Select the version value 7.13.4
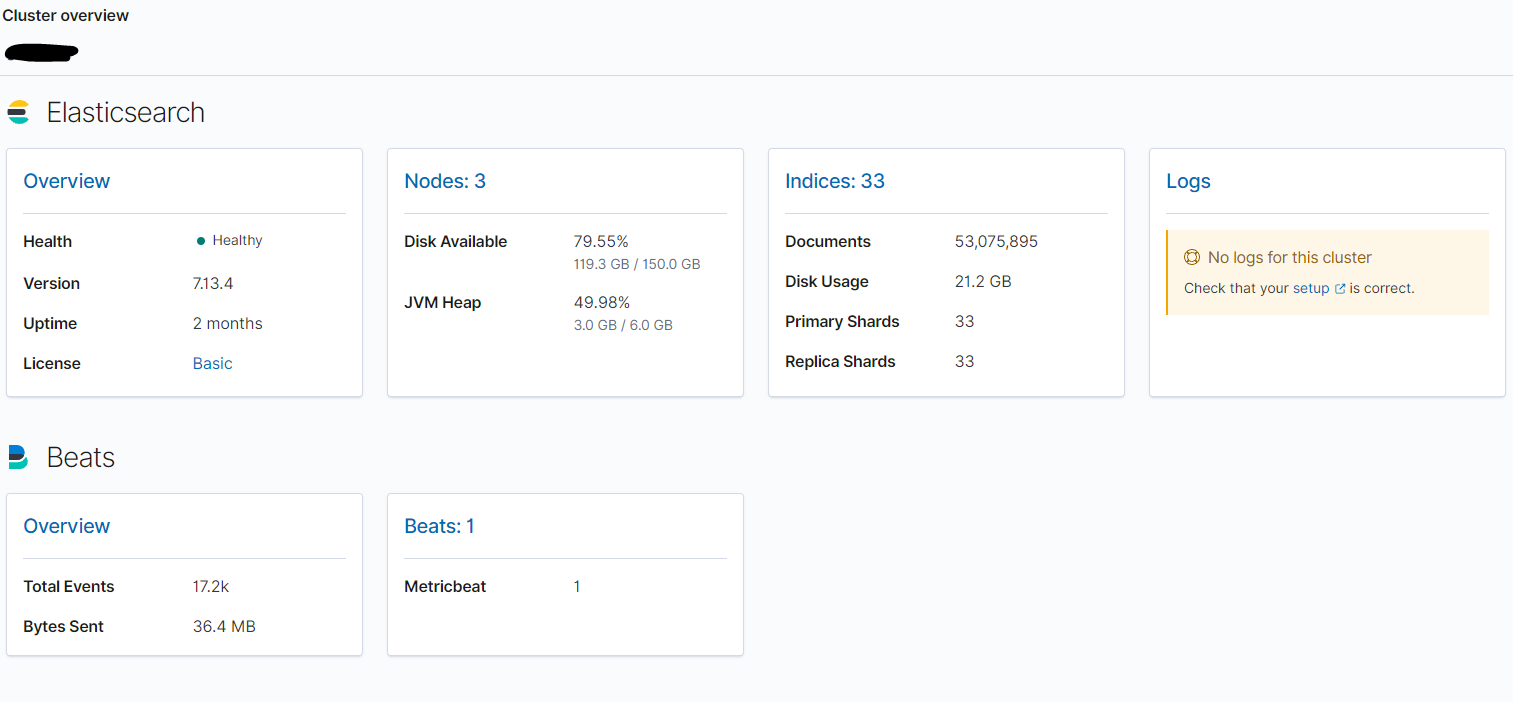Viewport: 1513px width, 702px height. tap(213, 283)
